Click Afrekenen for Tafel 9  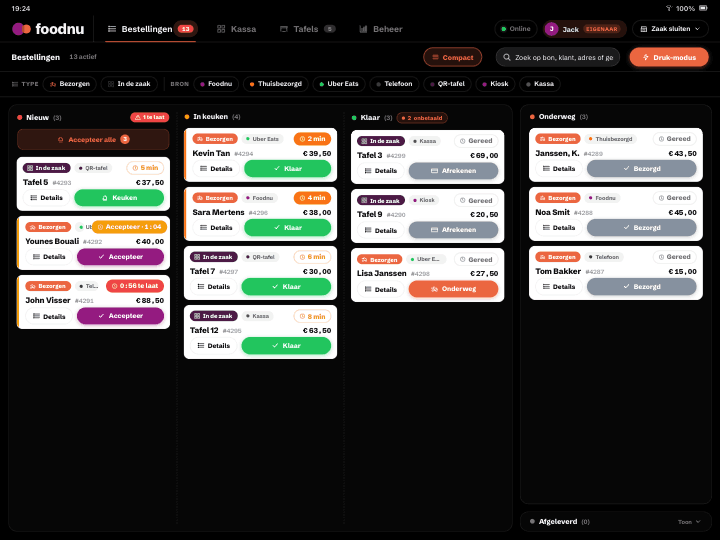pyautogui.click(x=453, y=230)
